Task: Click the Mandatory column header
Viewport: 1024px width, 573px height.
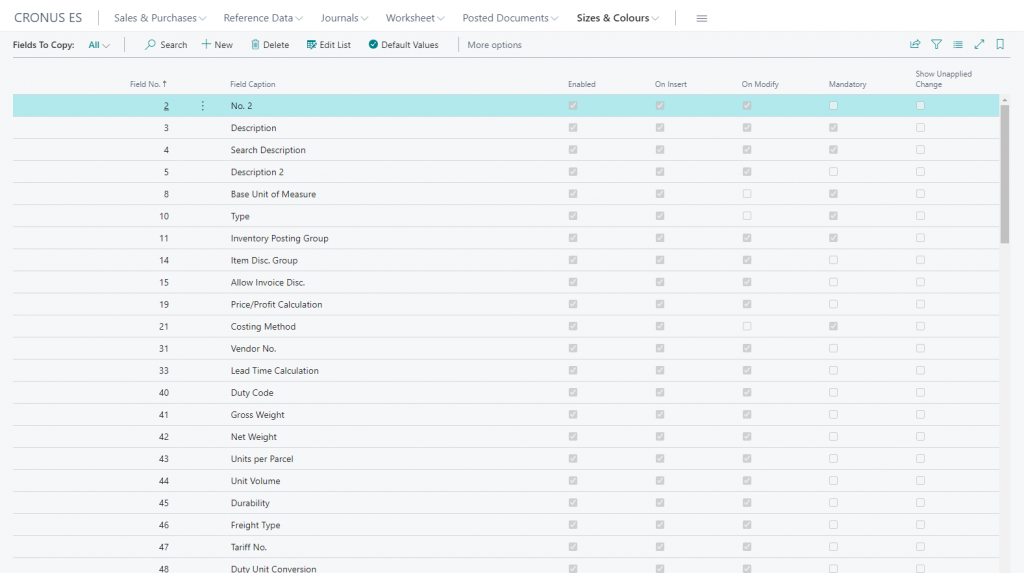Action: pyautogui.click(x=848, y=84)
